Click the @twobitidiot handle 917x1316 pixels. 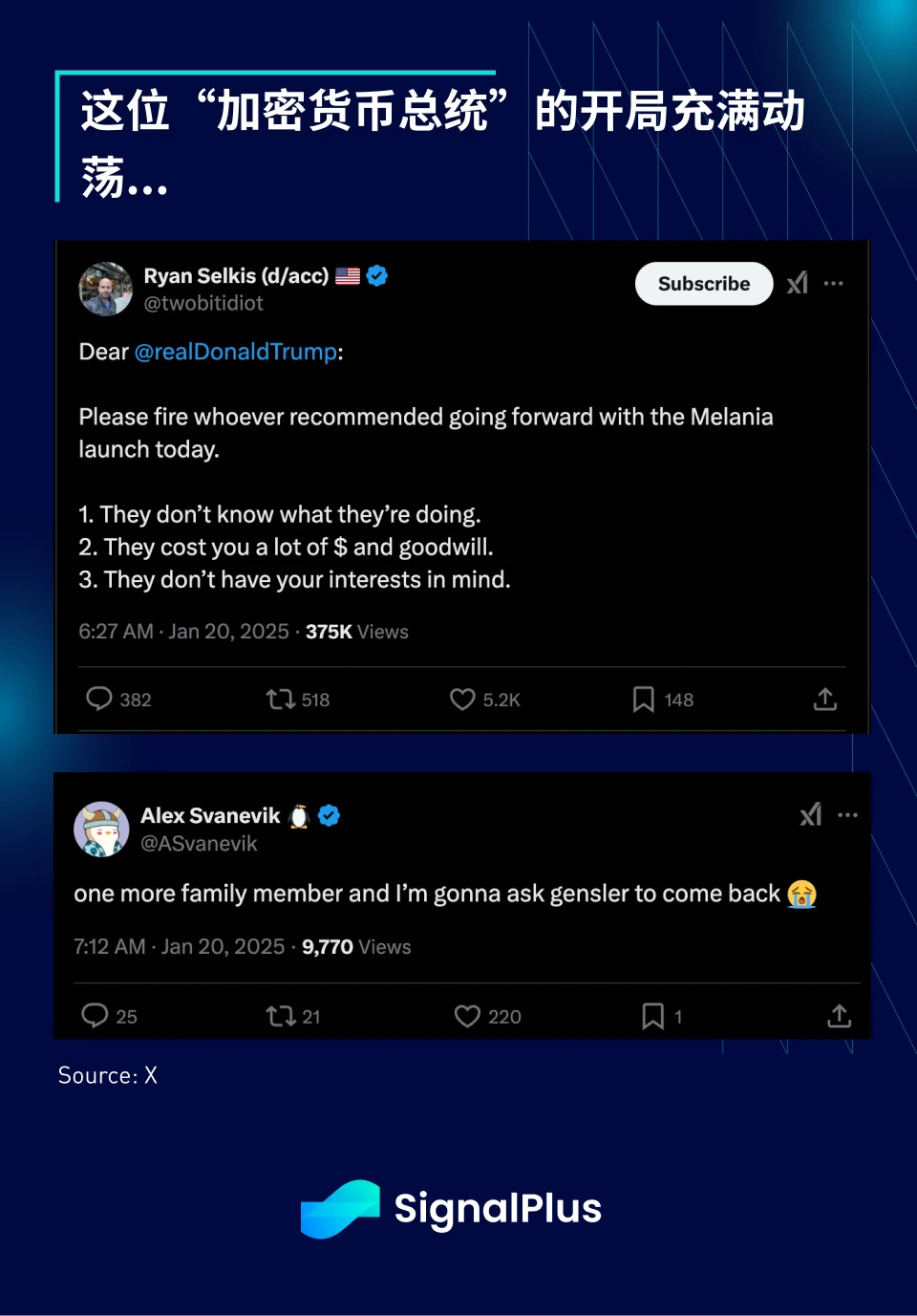[203, 303]
